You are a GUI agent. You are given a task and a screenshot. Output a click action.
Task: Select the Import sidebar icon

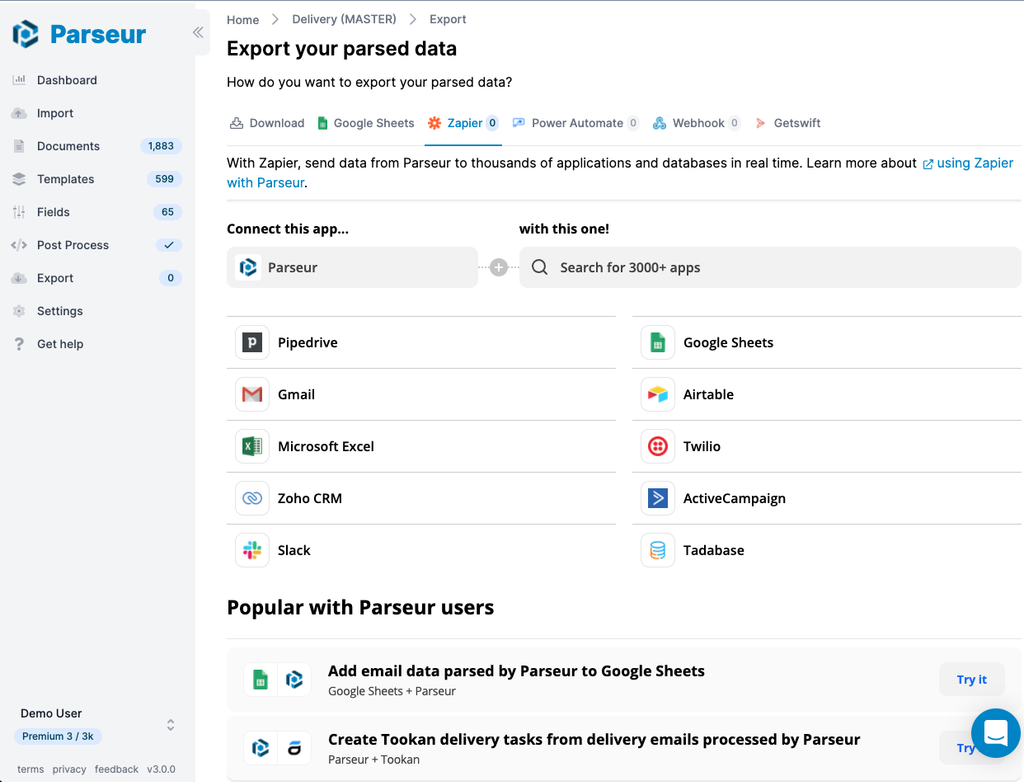coord(53,113)
